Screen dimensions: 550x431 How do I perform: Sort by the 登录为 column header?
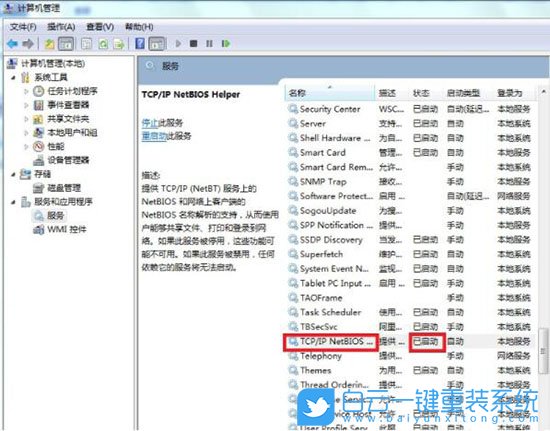tap(510, 93)
